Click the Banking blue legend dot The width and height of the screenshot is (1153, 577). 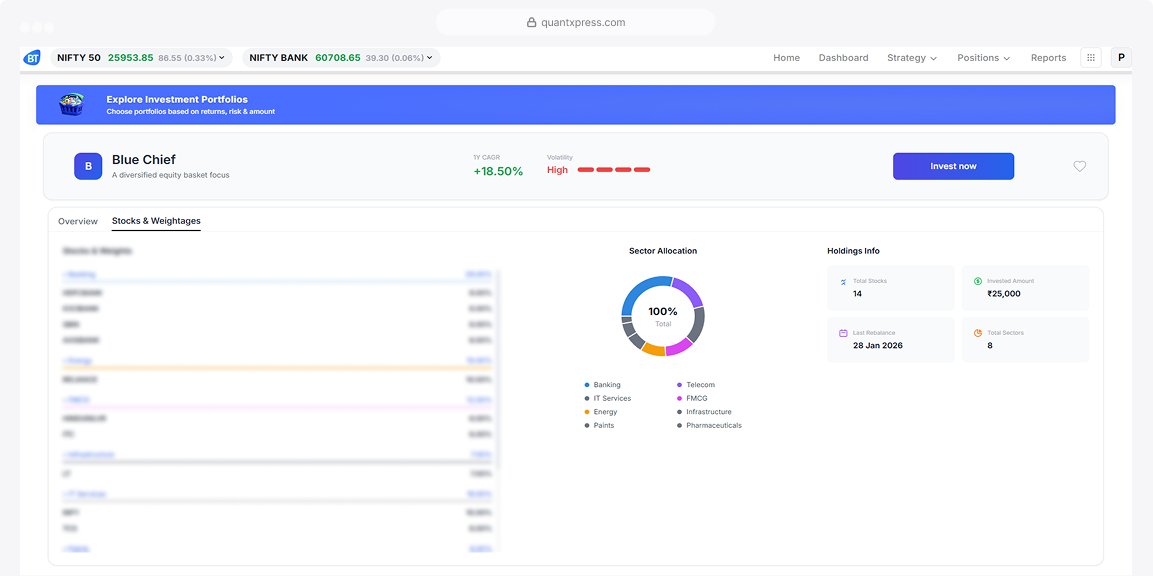pyautogui.click(x=587, y=384)
